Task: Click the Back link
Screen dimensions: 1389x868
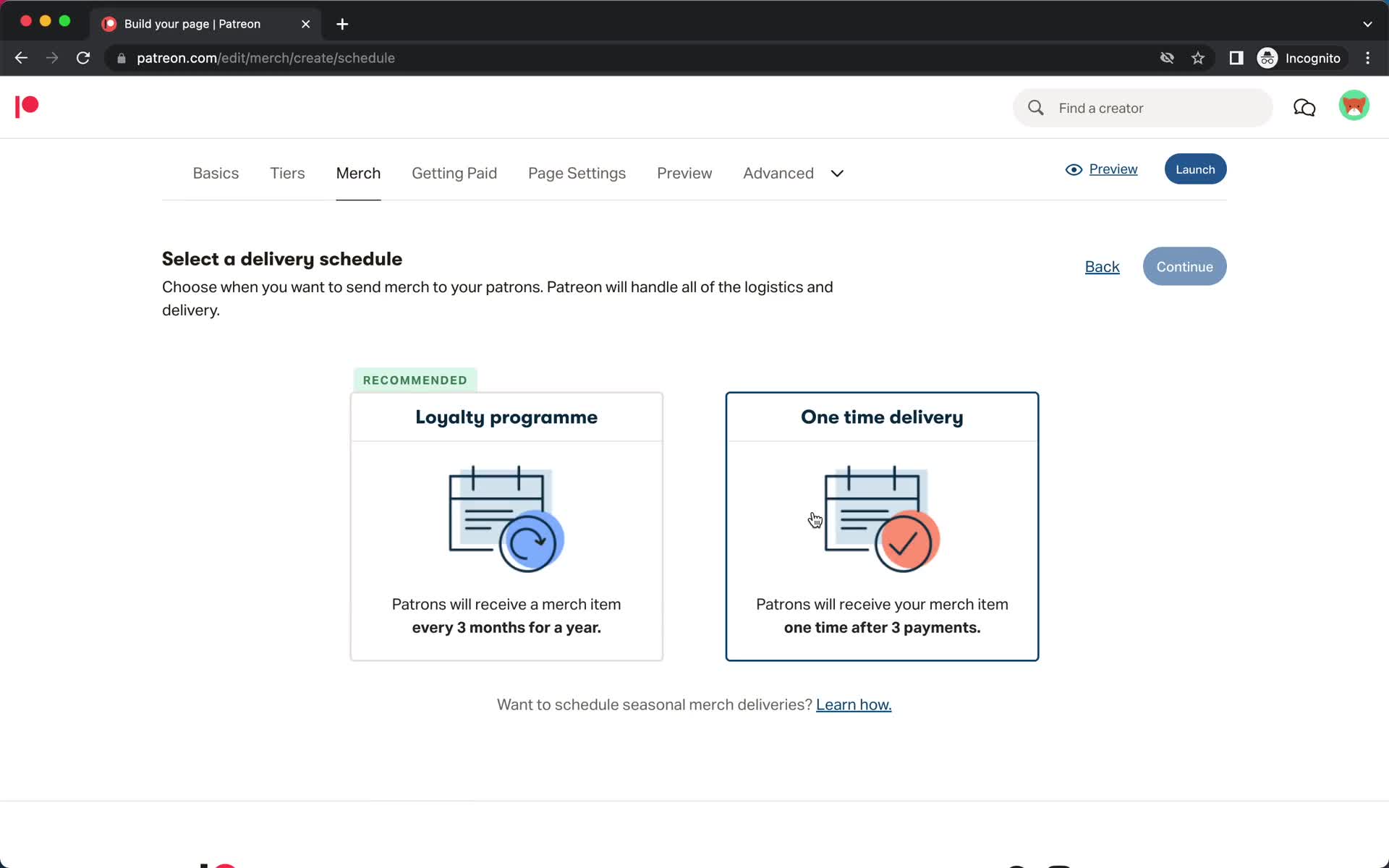Action: [1102, 267]
